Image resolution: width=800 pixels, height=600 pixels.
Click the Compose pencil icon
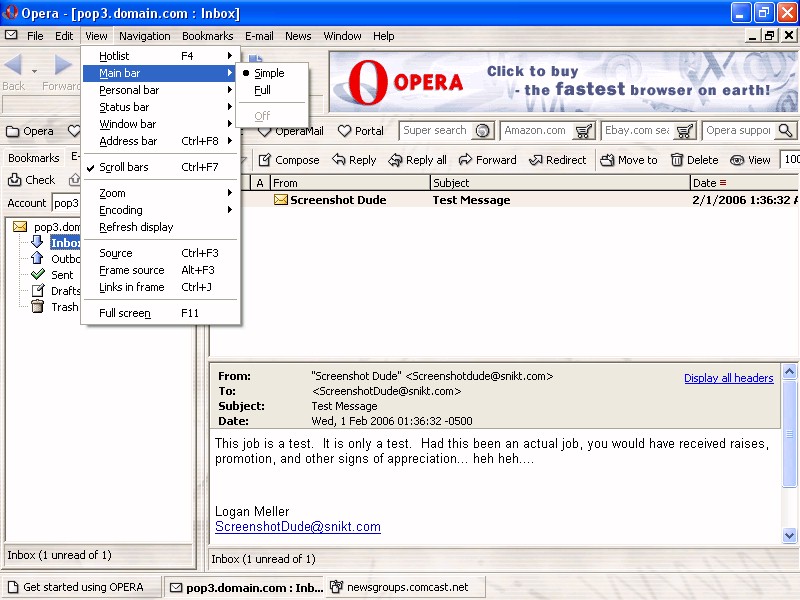[264, 160]
